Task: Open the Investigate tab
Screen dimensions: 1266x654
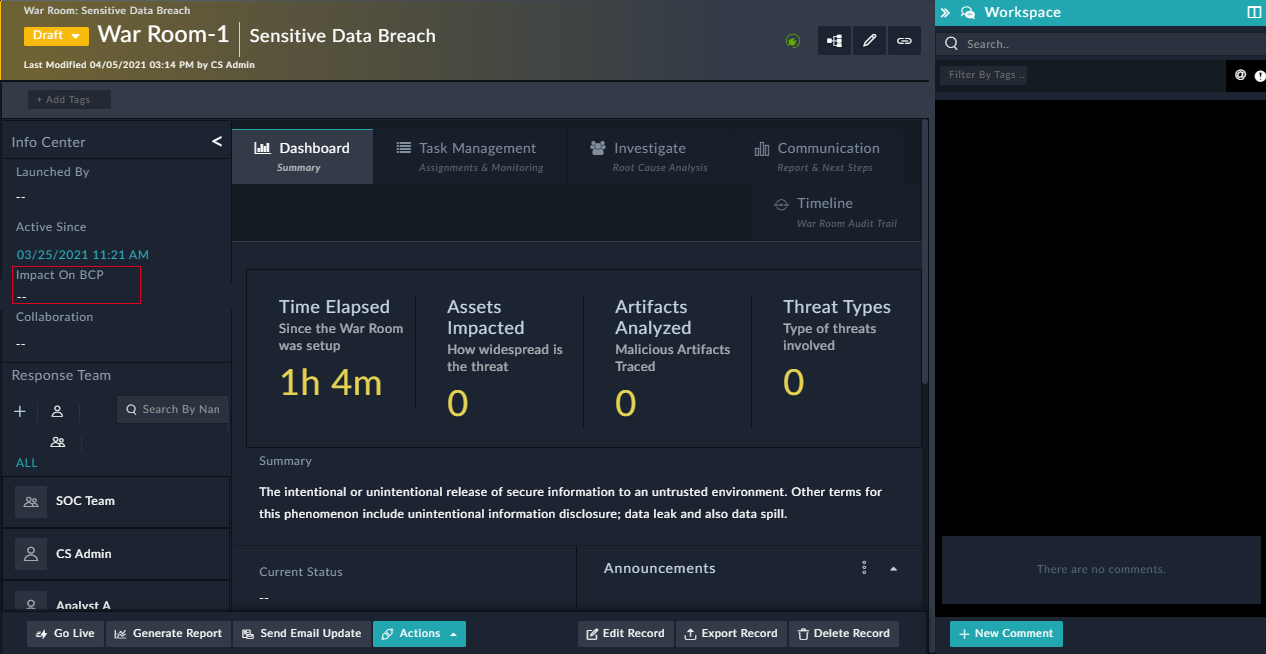Action: [x=650, y=156]
